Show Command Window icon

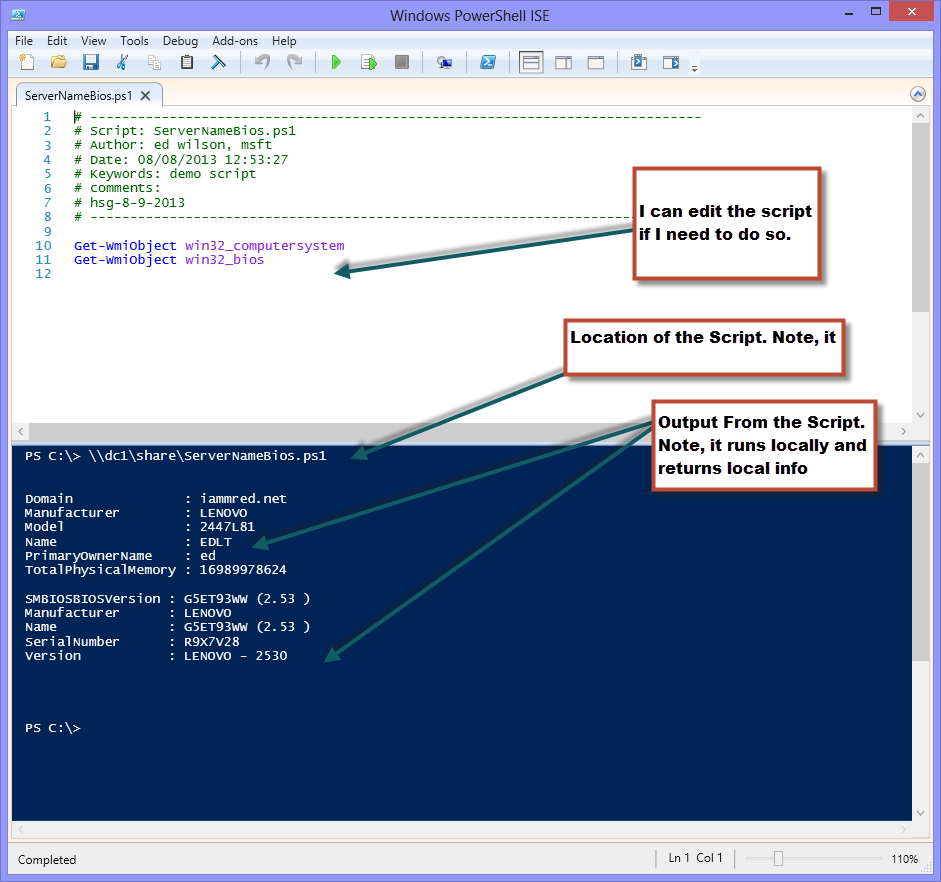639,62
